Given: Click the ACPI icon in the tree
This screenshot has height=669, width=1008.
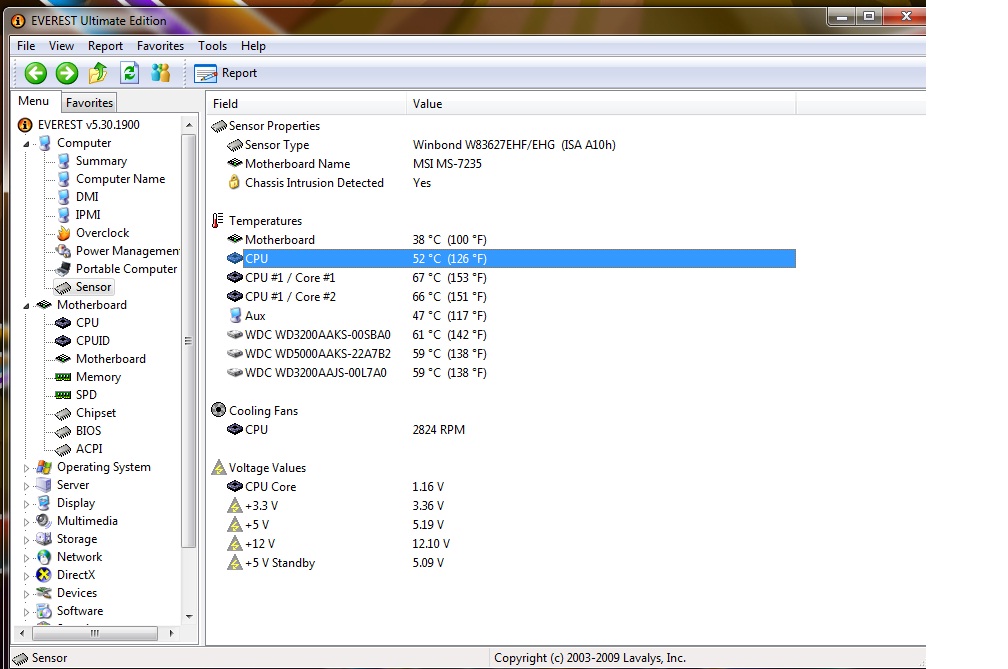Looking at the screenshot, I should (63, 449).
